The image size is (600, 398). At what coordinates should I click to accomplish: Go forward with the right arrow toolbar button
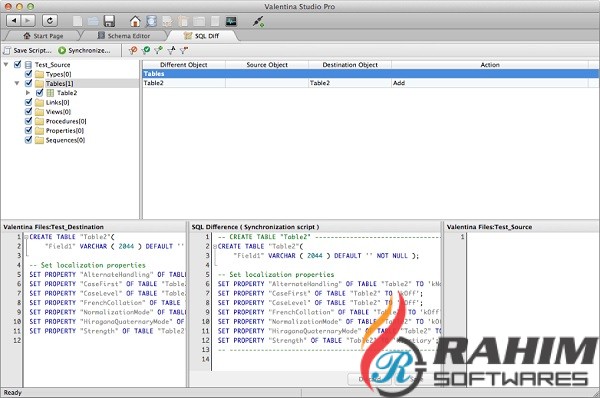[28, 21]
